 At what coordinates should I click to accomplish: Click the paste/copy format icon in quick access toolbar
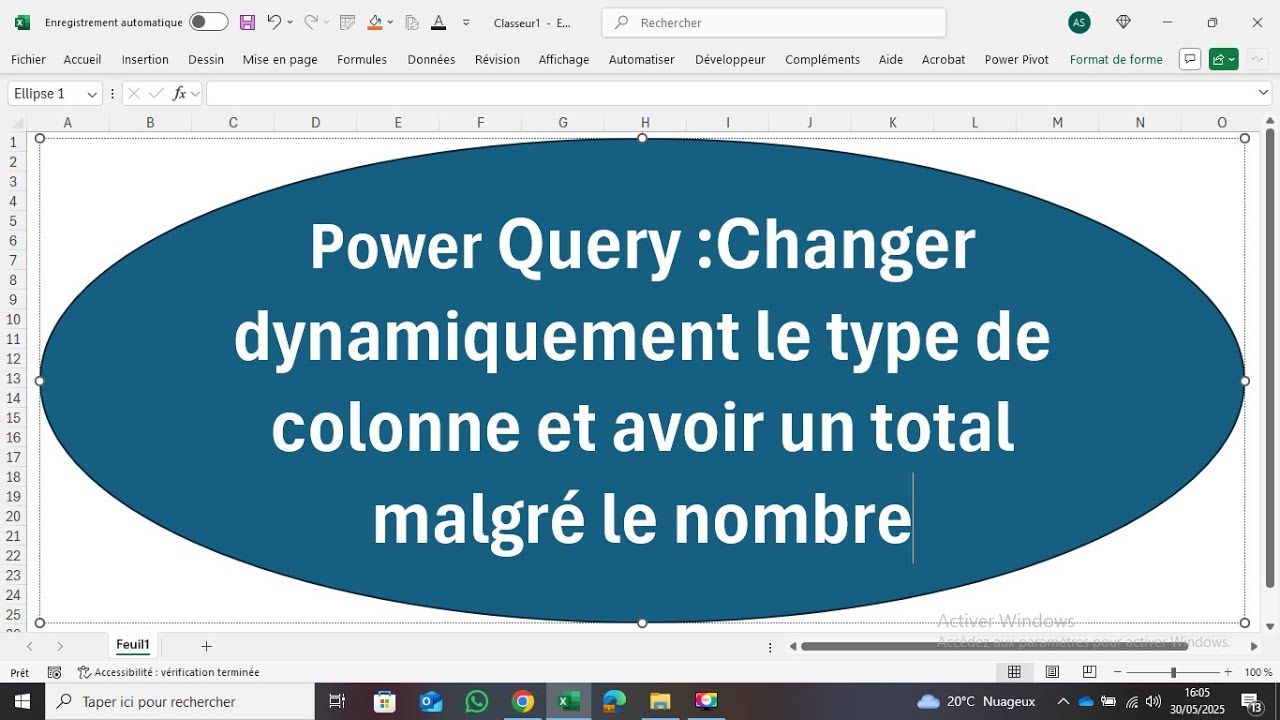[x=412, y=22]
